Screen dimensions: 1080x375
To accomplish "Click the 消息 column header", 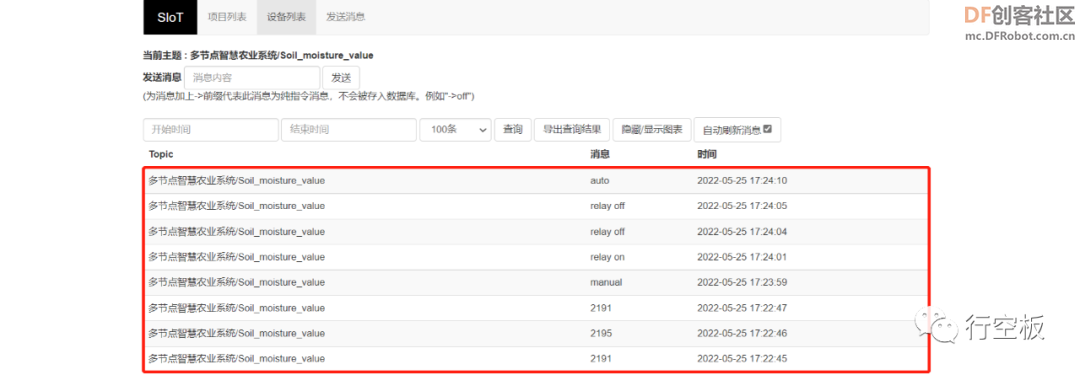I will pyautogui.click(x=600, y=154).
